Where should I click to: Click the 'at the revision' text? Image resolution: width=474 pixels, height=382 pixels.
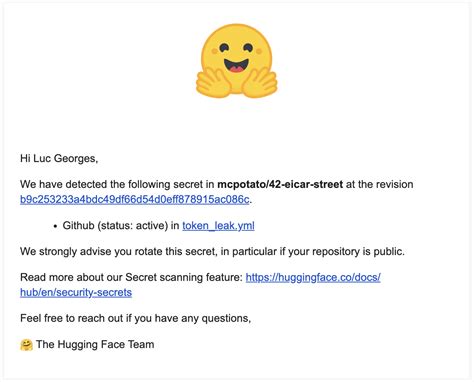coord(379,184)
